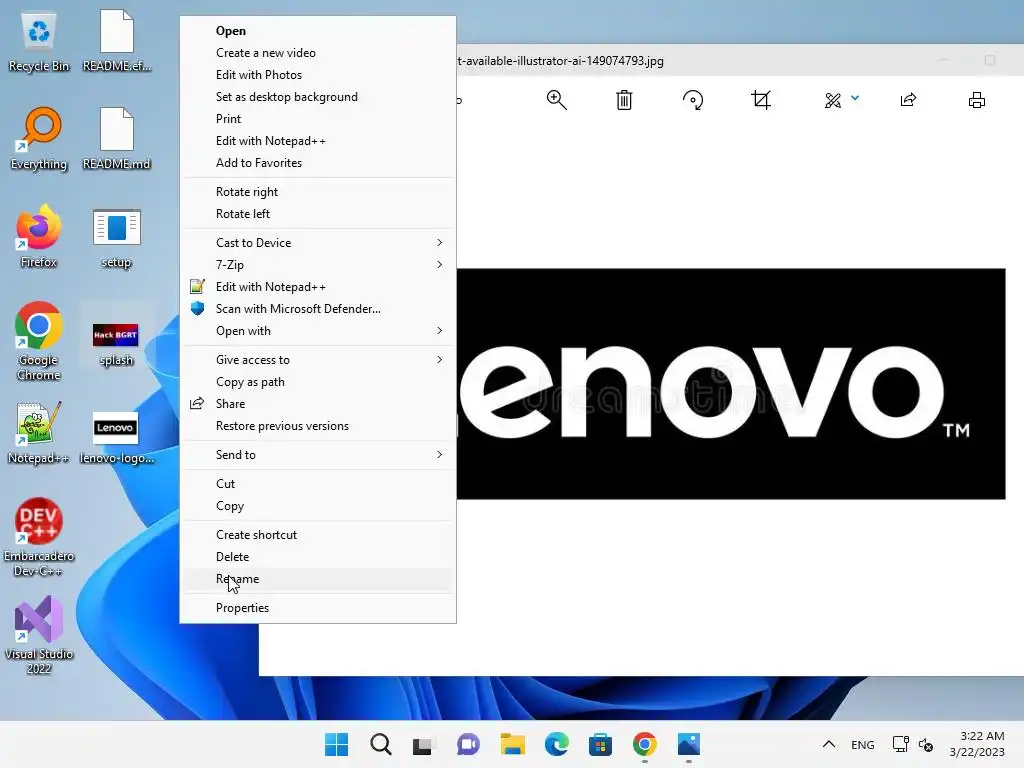Choose Rename in the context menu

(x=318, y=579)
